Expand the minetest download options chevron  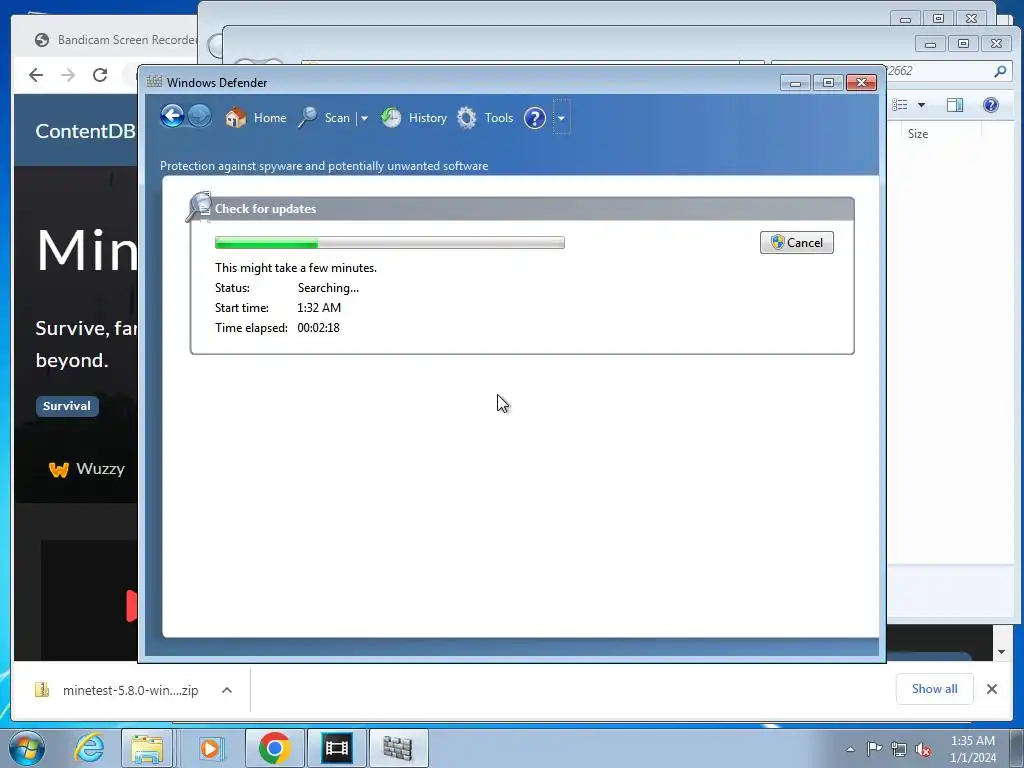click(x=227, y=690)
